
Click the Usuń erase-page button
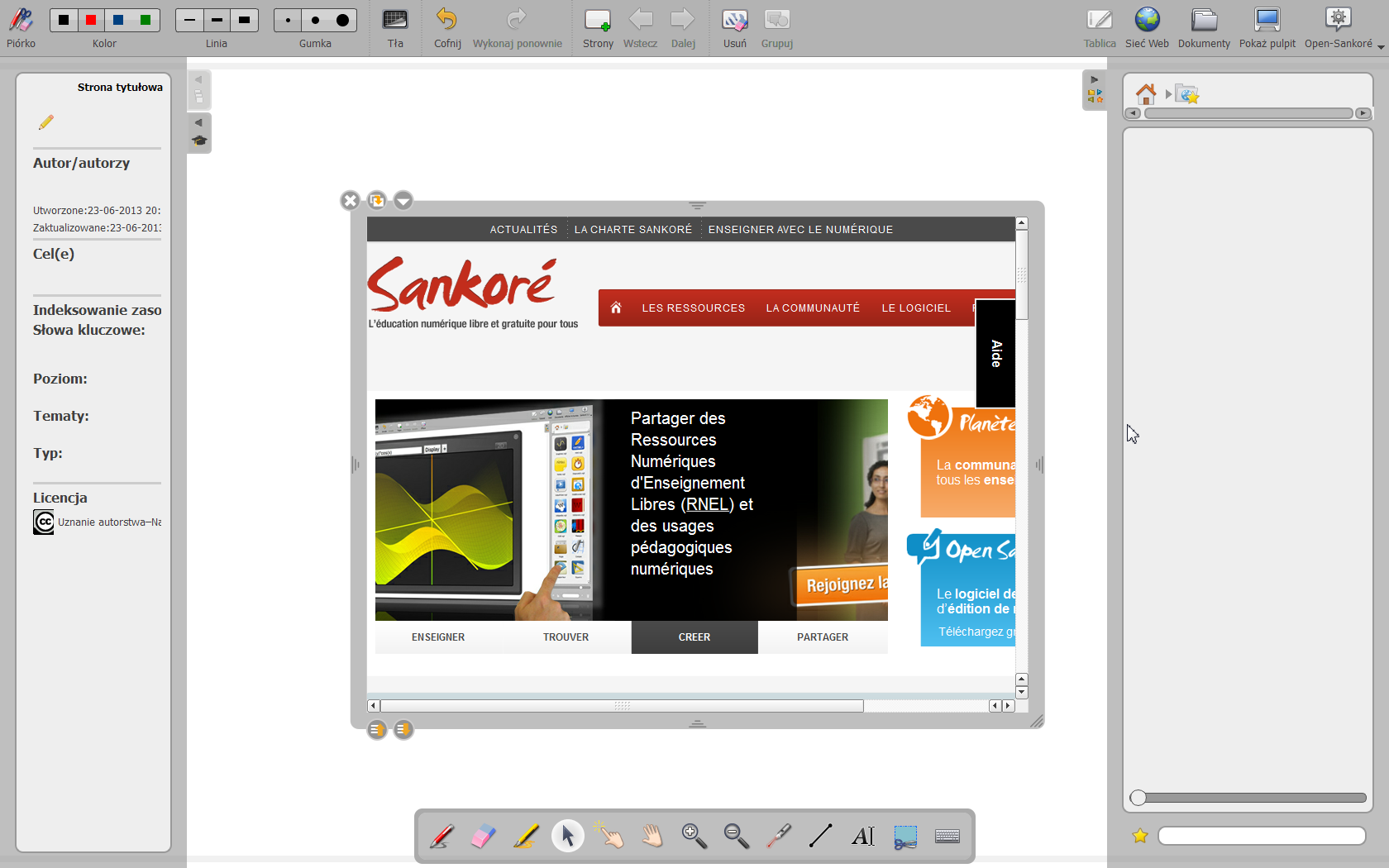pos(734,27)
